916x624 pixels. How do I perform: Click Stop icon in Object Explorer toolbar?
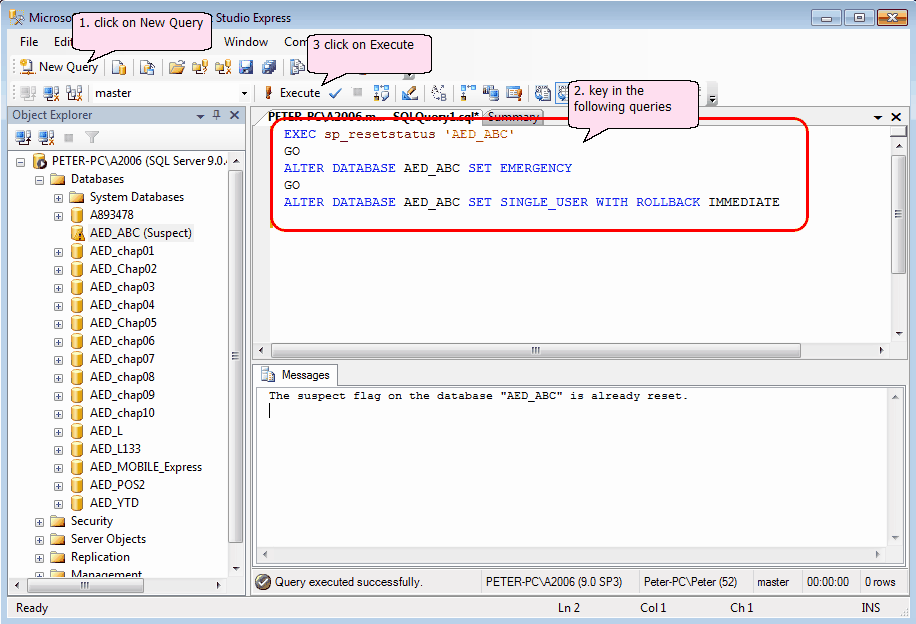68,138
